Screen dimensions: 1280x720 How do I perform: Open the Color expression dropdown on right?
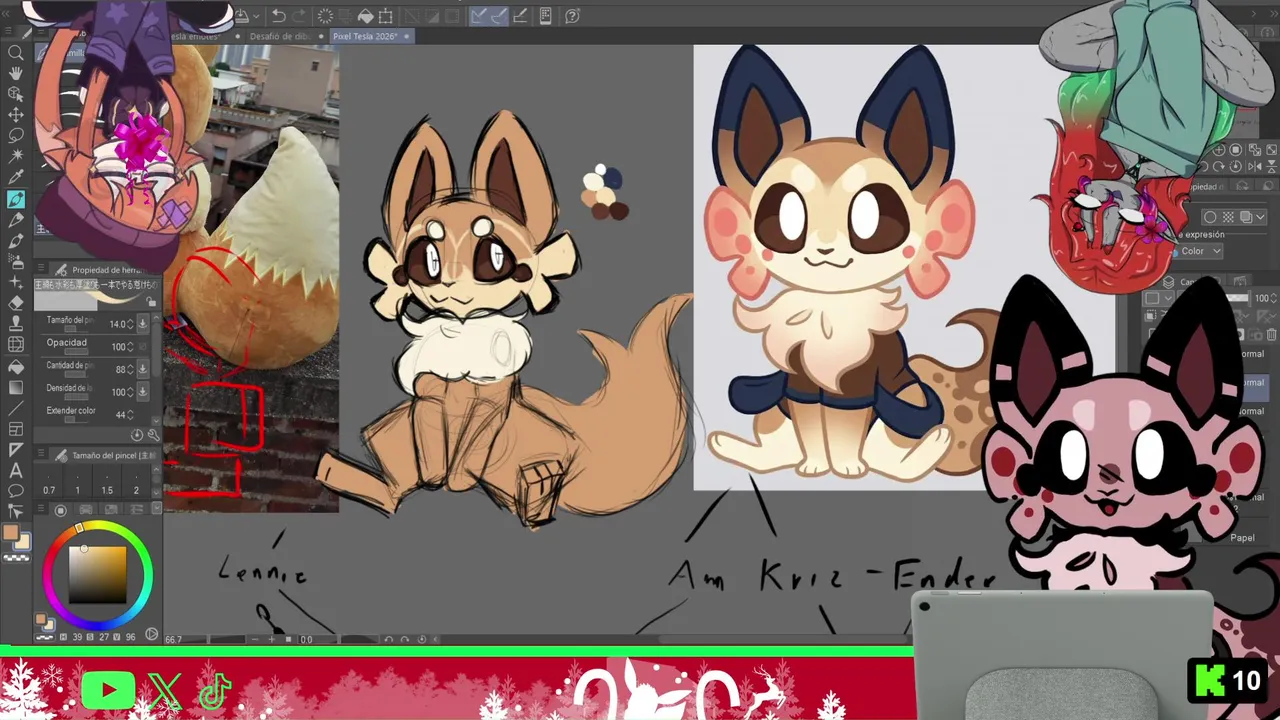point(1201,251)
